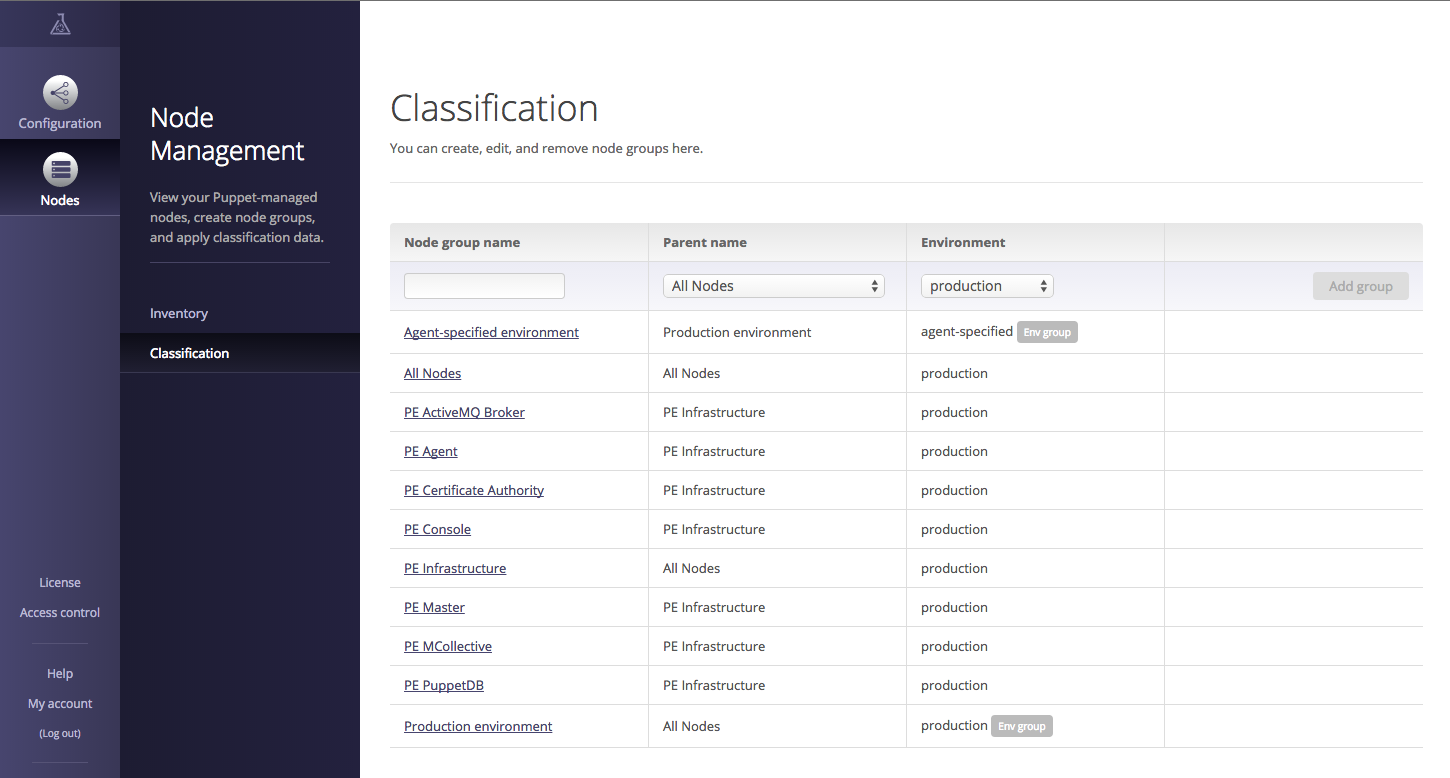Open the Production environment group
The width and height of the screenshot is (1450, 778).
point(477,726)
